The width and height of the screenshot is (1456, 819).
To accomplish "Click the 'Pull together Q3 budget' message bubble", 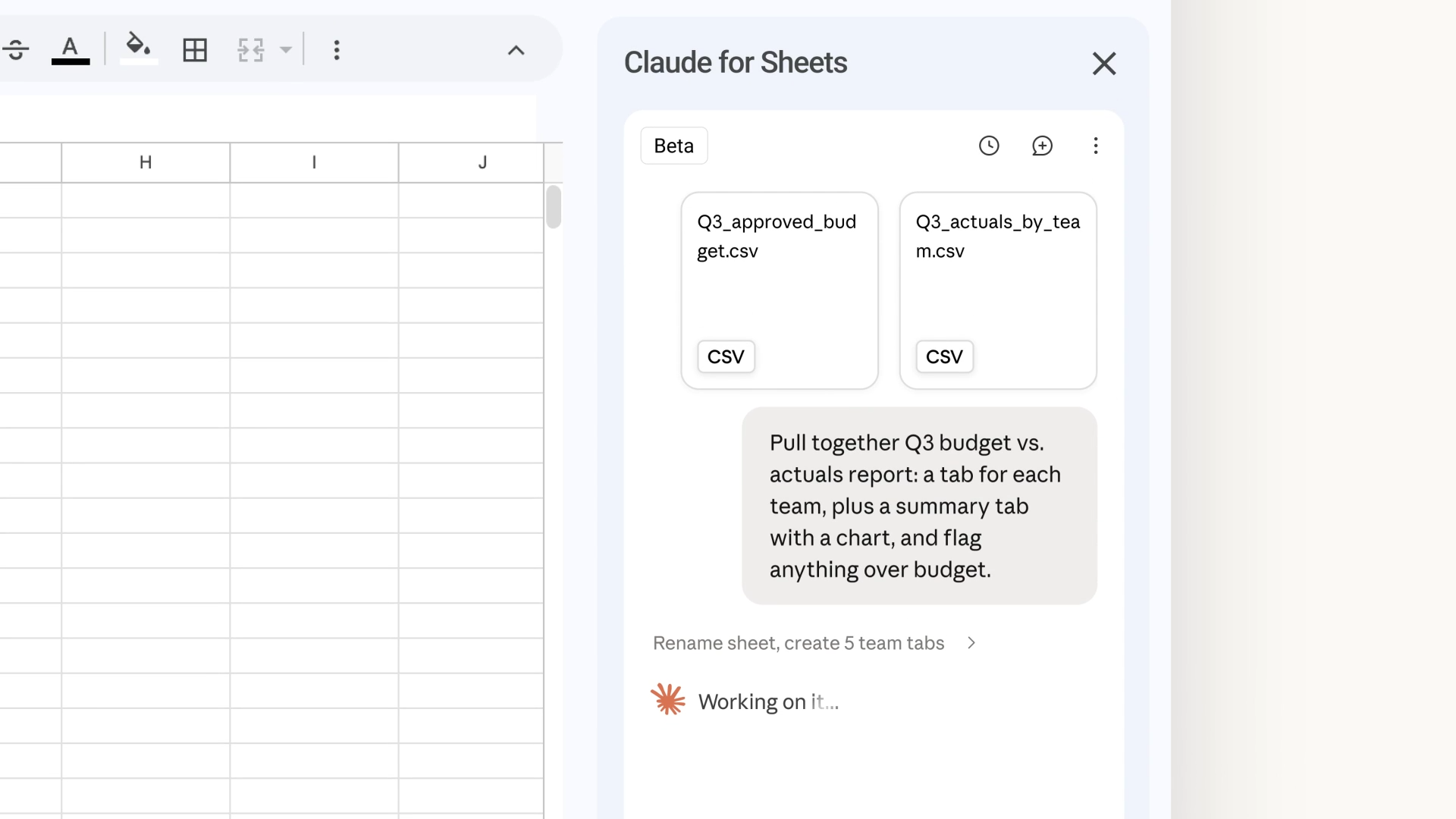I will pyautogui.click(x=919, y=506).
